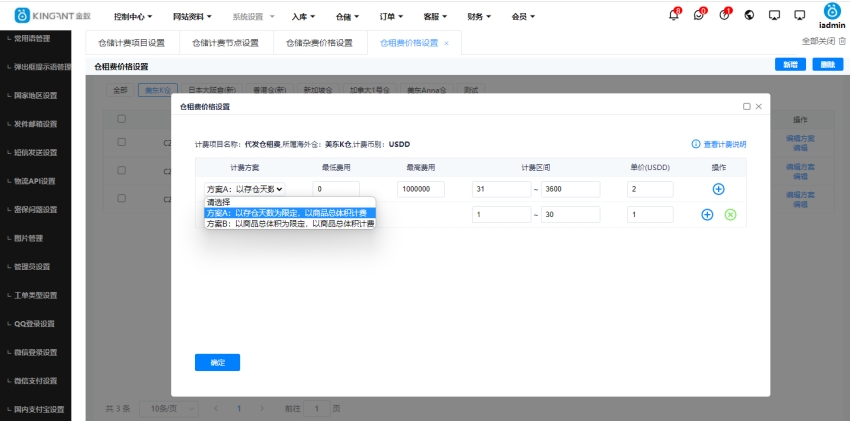Click the globe language icon

point(749,15)
